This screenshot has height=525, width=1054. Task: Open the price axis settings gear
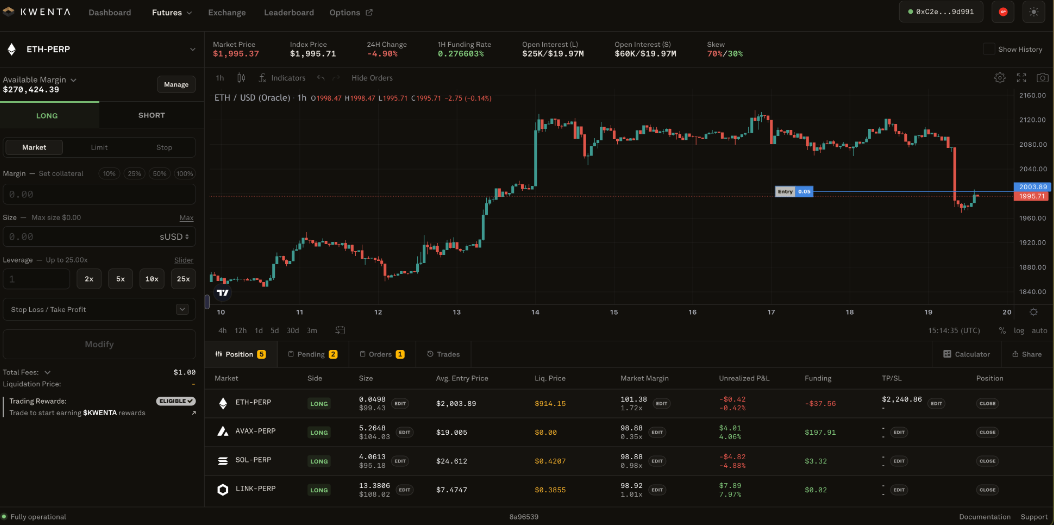(1034, 312)
